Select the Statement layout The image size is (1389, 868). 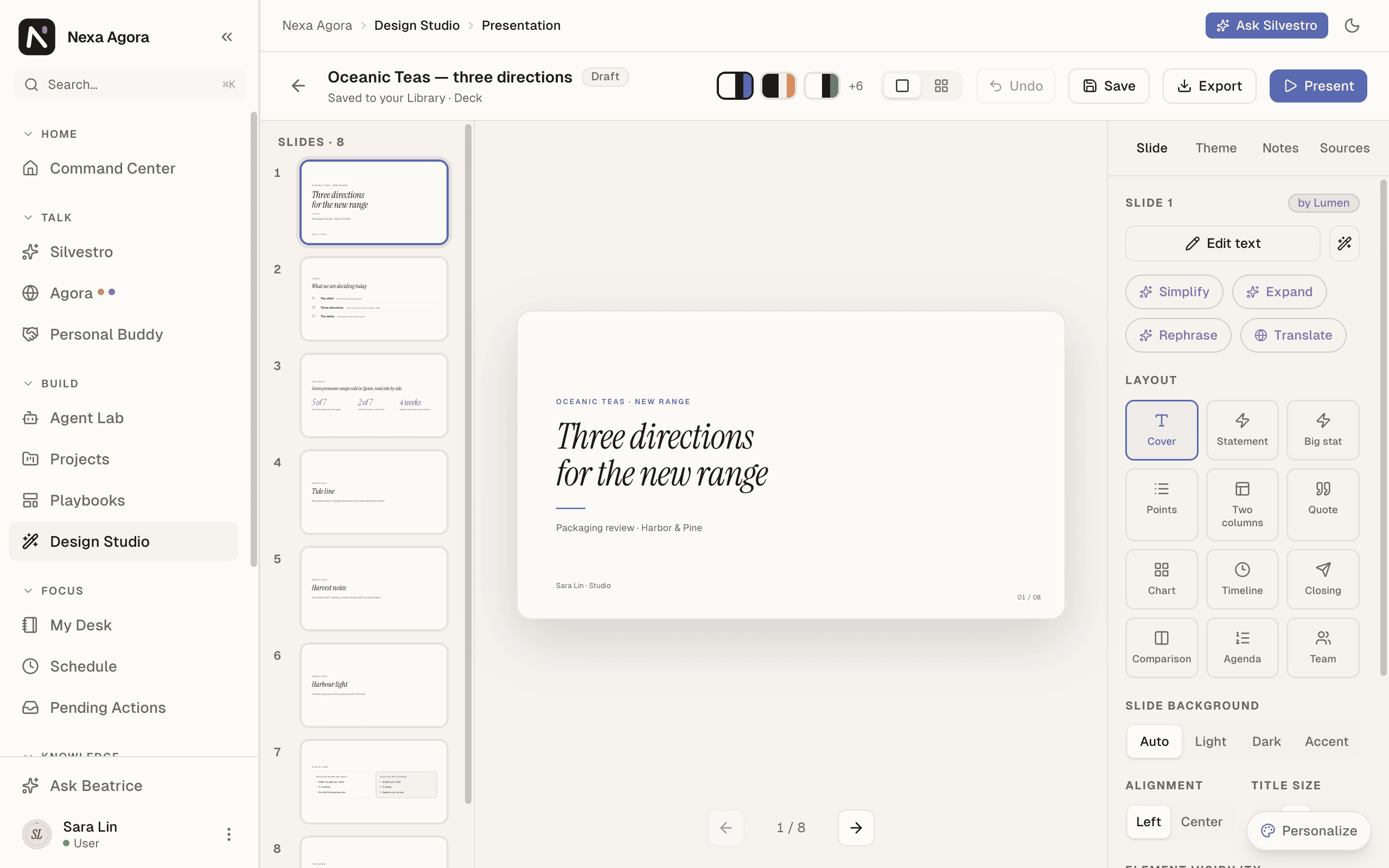1242,430
